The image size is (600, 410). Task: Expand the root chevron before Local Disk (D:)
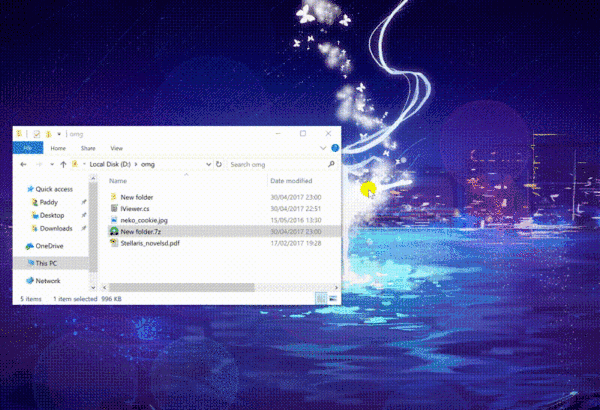pos(84,164)
